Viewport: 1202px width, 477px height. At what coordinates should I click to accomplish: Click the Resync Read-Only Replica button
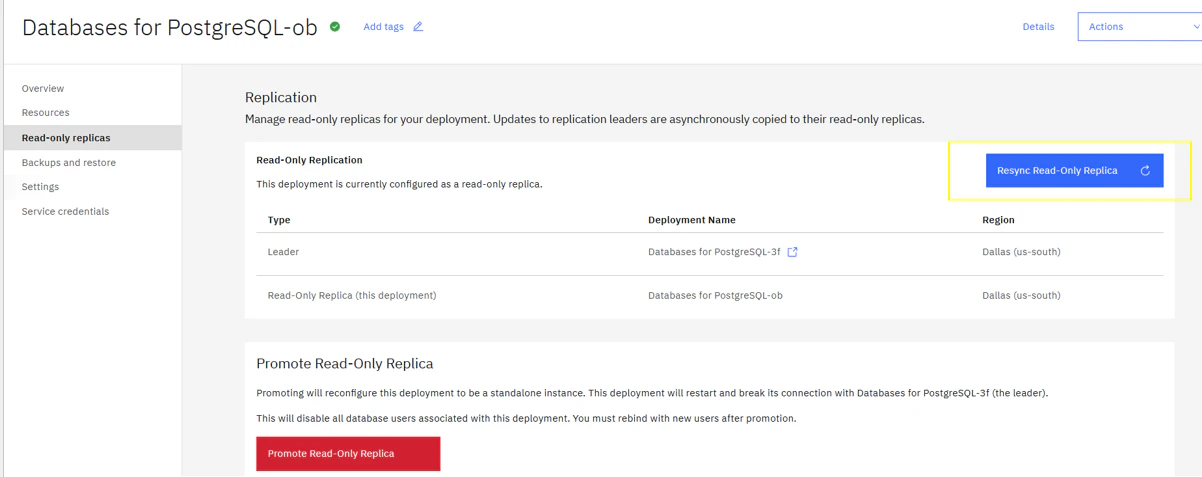pos(1074,171)
